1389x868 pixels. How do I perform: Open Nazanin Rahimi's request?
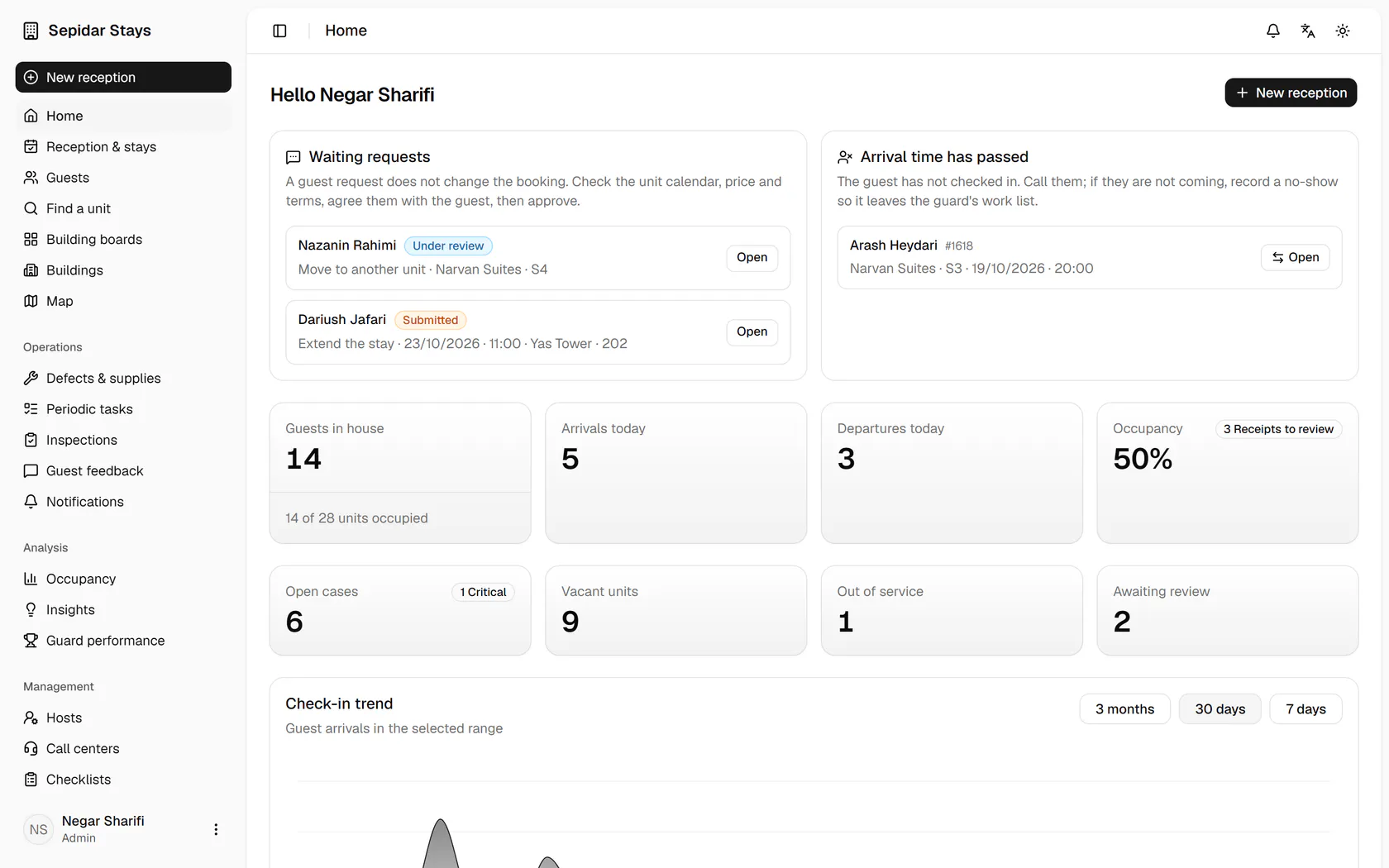click(x=752, y=257)
